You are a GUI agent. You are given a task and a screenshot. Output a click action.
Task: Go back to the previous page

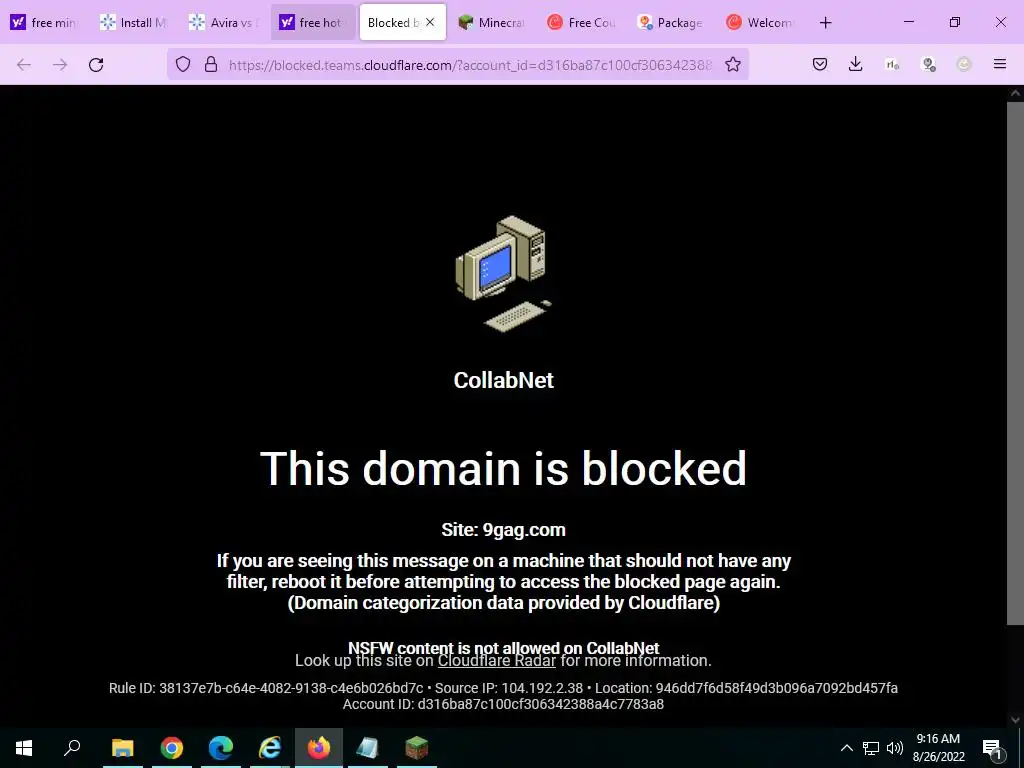24,64
